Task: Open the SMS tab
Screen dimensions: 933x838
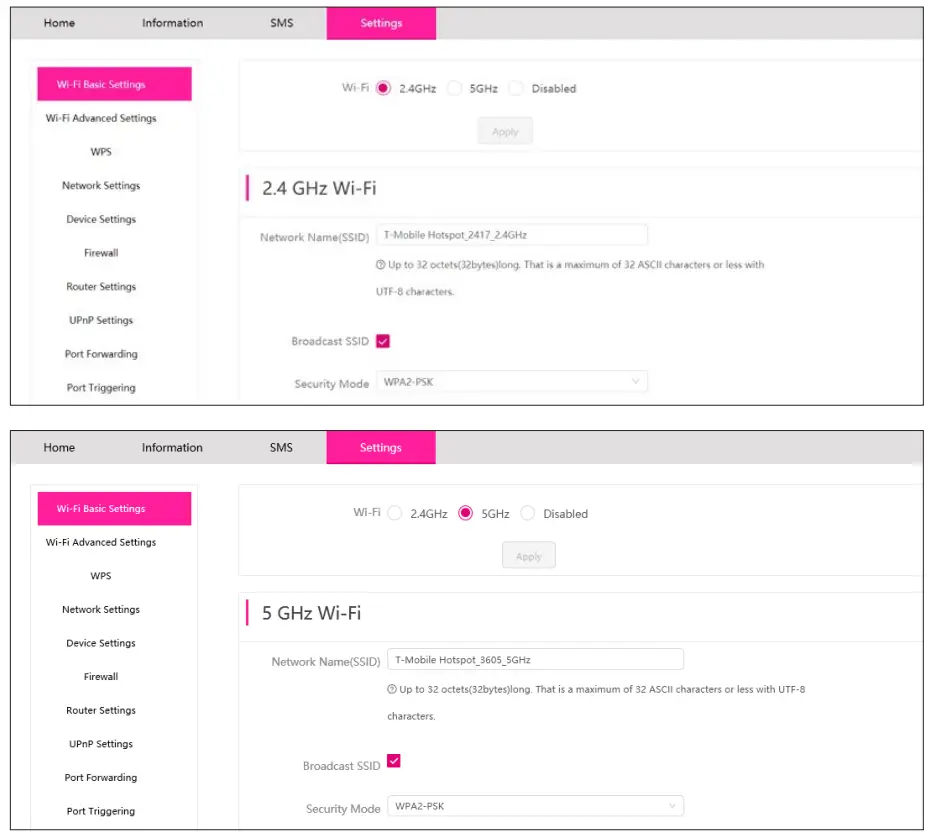Action: click(281, 22)
